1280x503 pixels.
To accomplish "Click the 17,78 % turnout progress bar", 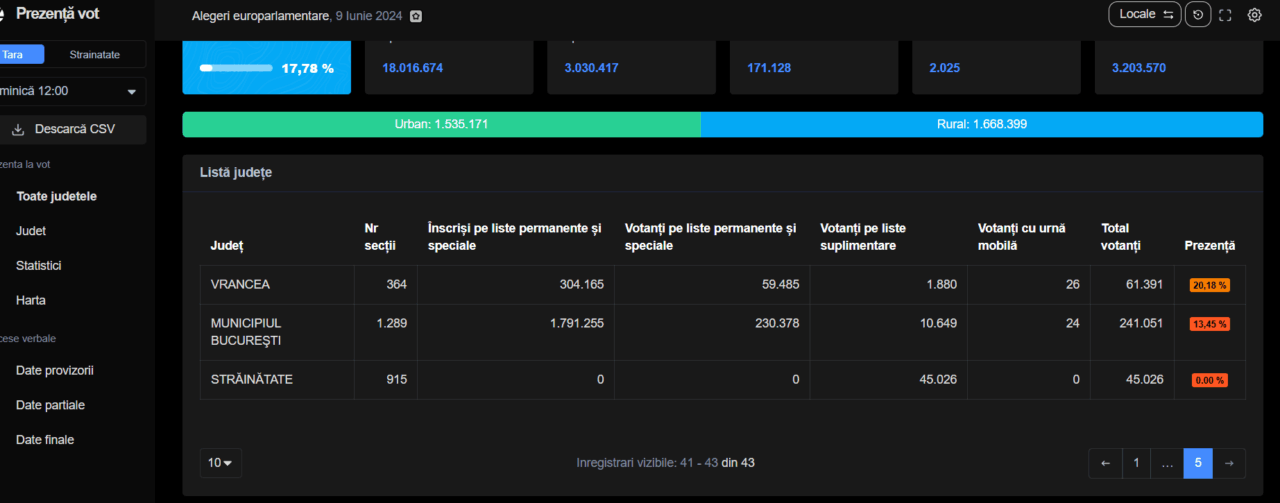I will [x=236, y=68].
